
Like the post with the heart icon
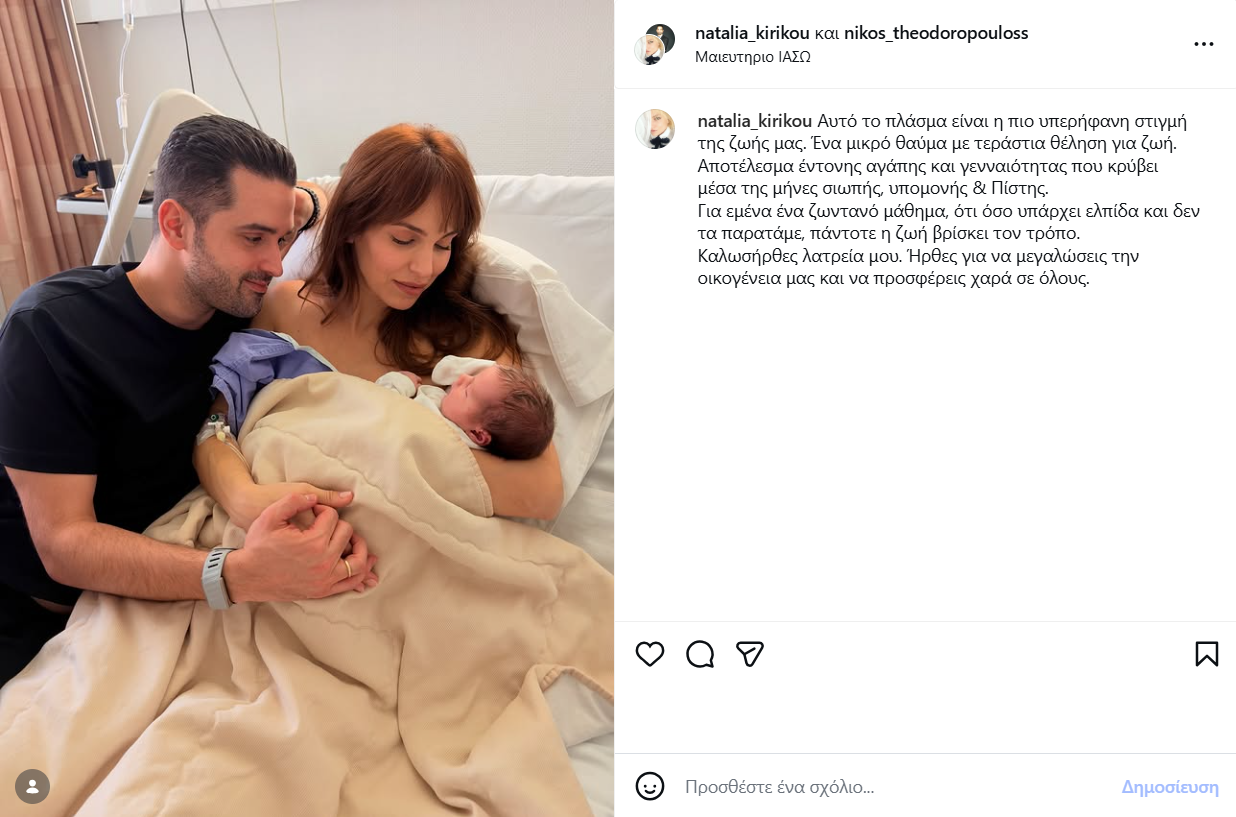point(650,654)
